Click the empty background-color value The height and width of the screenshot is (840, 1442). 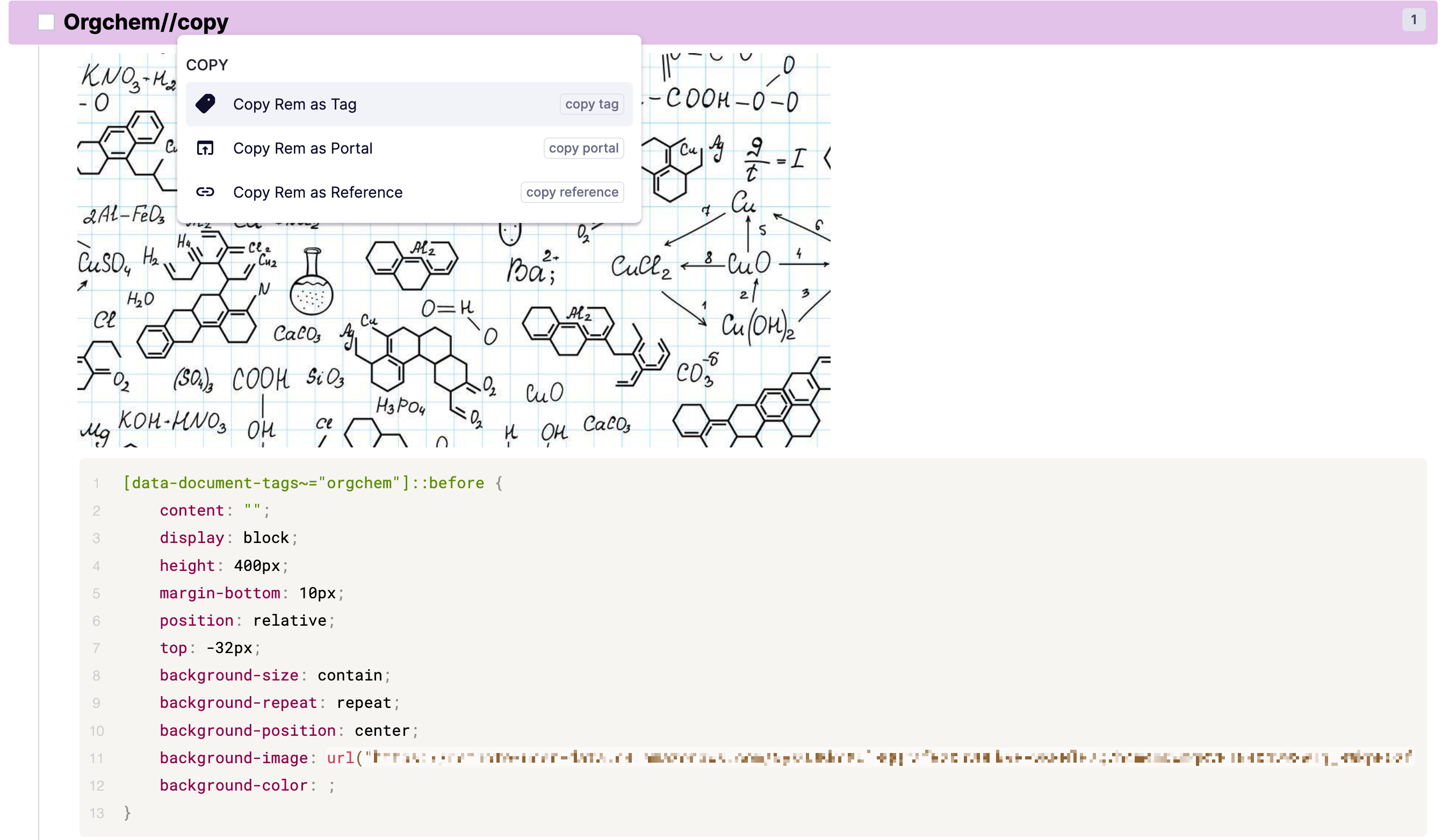click(x=324, y=786)
